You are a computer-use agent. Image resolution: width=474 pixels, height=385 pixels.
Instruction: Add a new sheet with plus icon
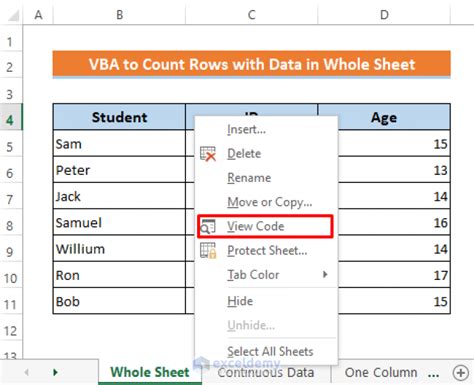pyautogui.click(x=461, y=372)
